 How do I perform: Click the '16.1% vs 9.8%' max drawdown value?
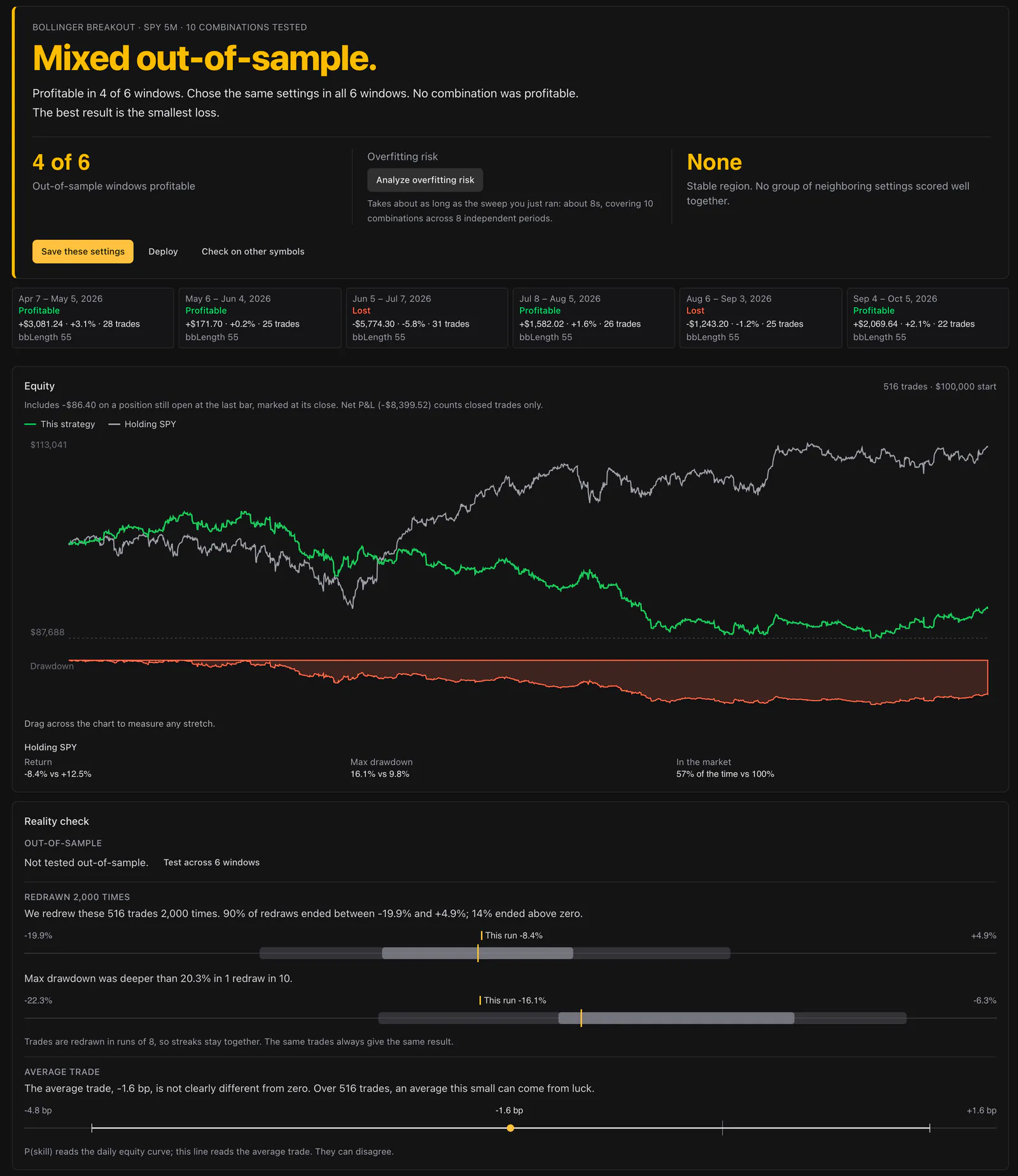coord(380,774)
